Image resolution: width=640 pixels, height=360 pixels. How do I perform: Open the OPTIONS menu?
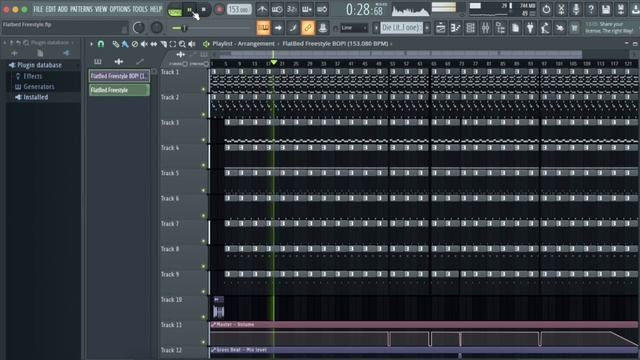[120, 9]
